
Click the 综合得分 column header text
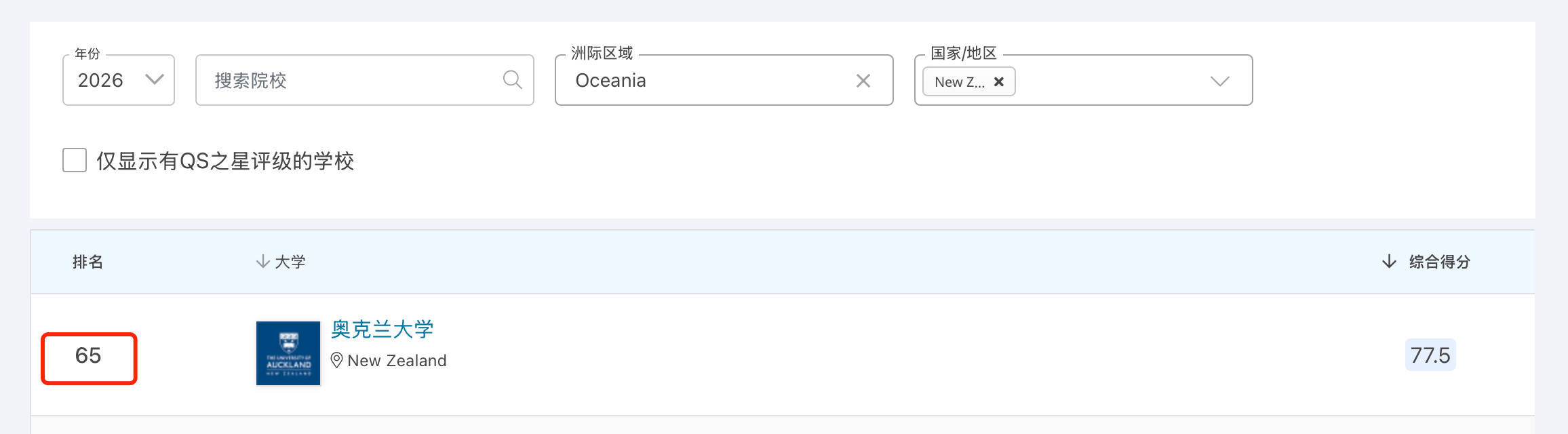(1440, 262)
